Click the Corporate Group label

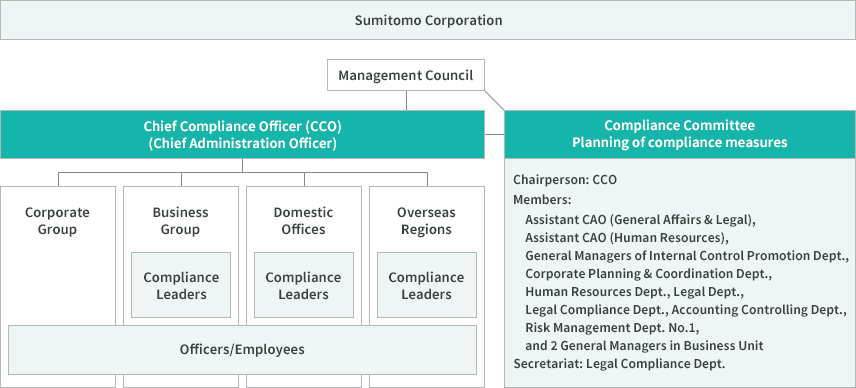tap(57, 220)
